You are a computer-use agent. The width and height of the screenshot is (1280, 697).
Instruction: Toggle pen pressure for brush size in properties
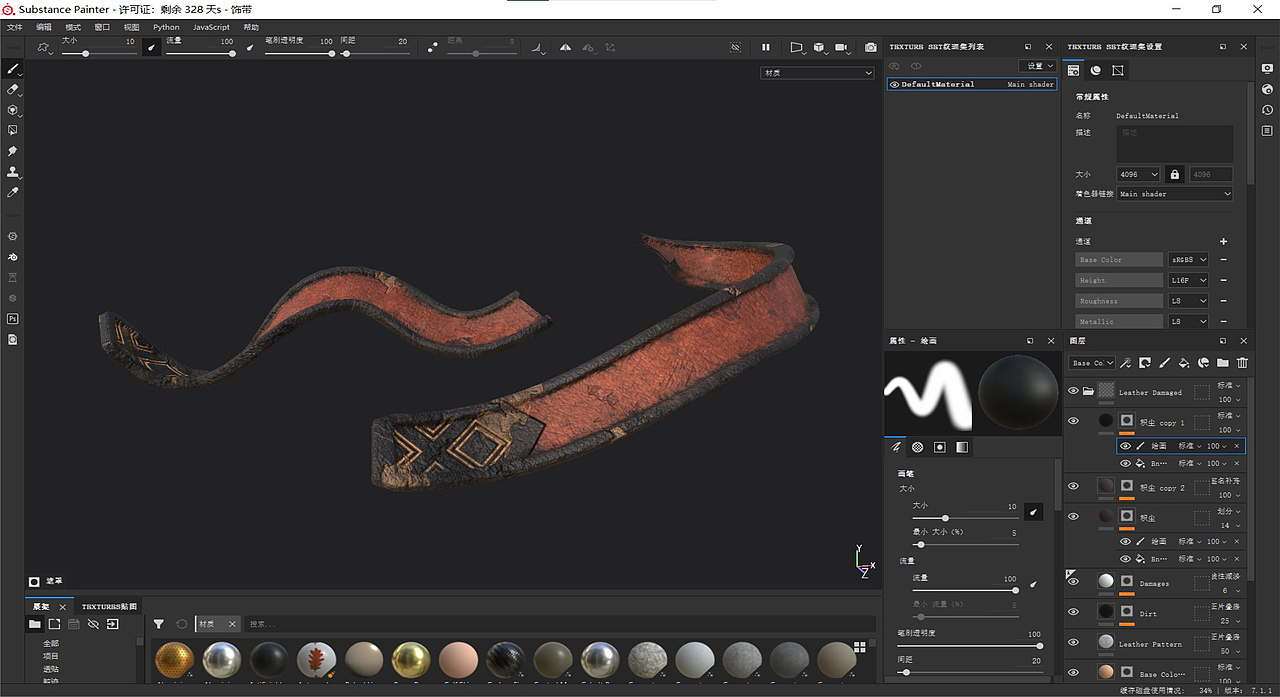tap(1034, 512)
